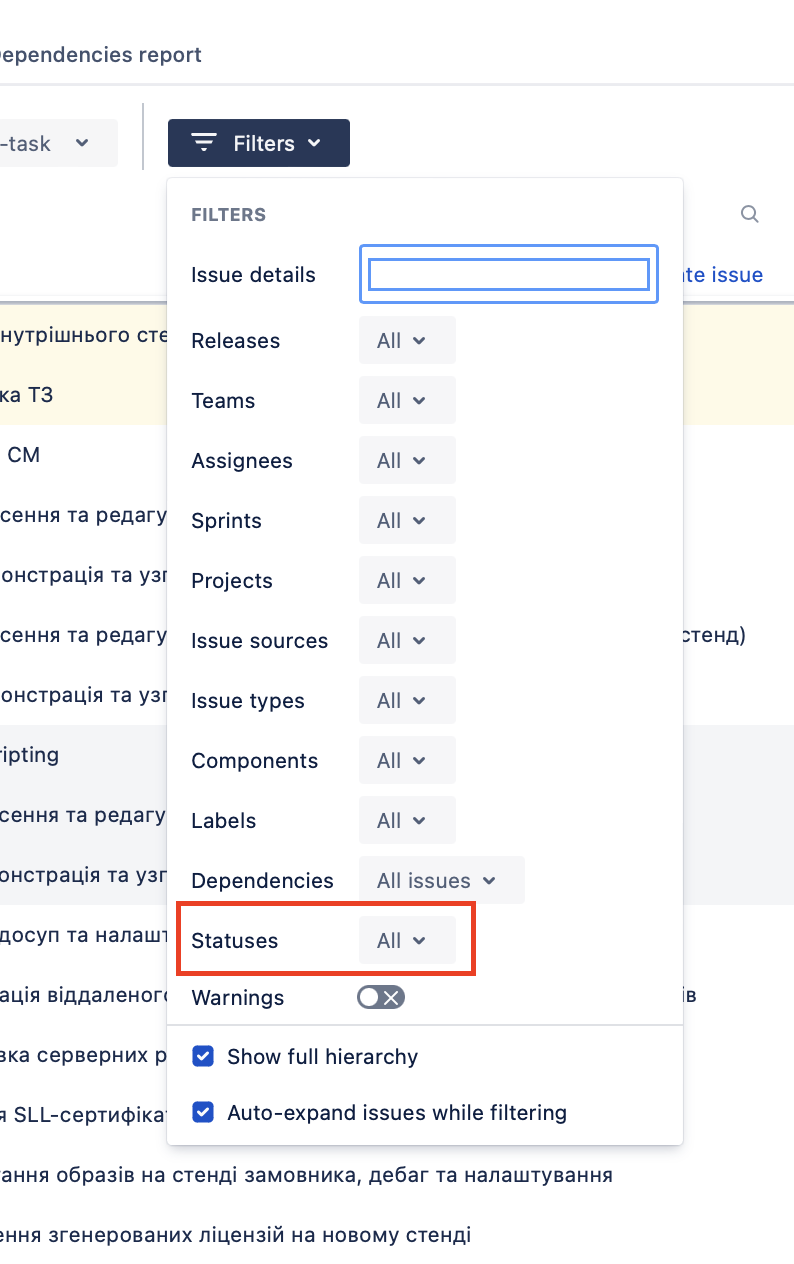Viewport: 794px width, 1264px height.
Task: Select the Statuses All filter
Action: pos(407,940)
